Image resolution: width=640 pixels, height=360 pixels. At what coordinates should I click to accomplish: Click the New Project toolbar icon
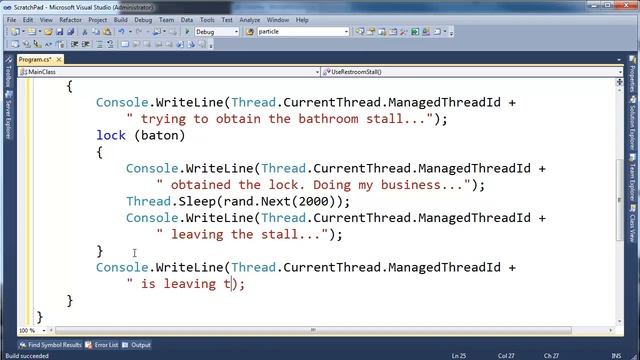coord(16,32)
